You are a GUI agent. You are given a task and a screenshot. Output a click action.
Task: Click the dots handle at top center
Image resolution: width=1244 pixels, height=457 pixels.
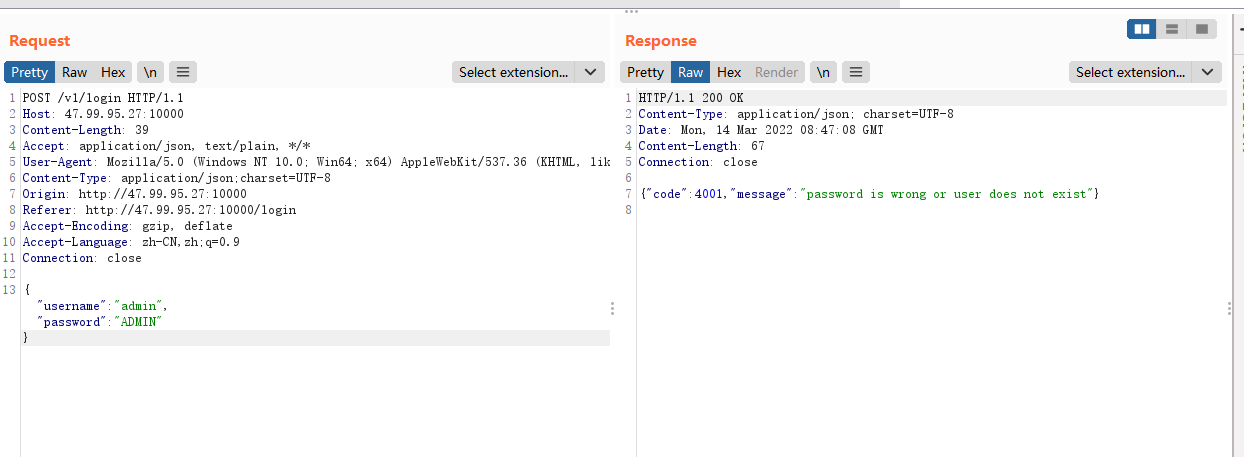point(631,11)
